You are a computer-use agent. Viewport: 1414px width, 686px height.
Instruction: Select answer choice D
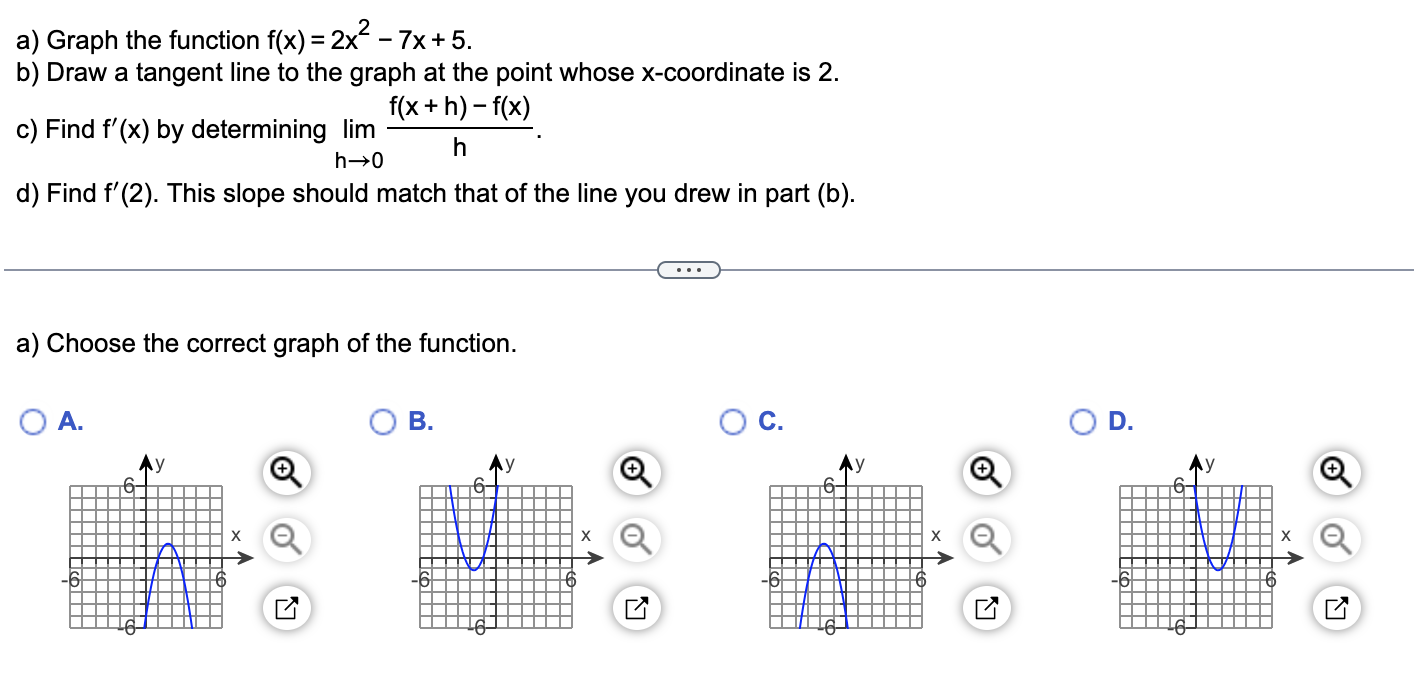[1081, 422]
